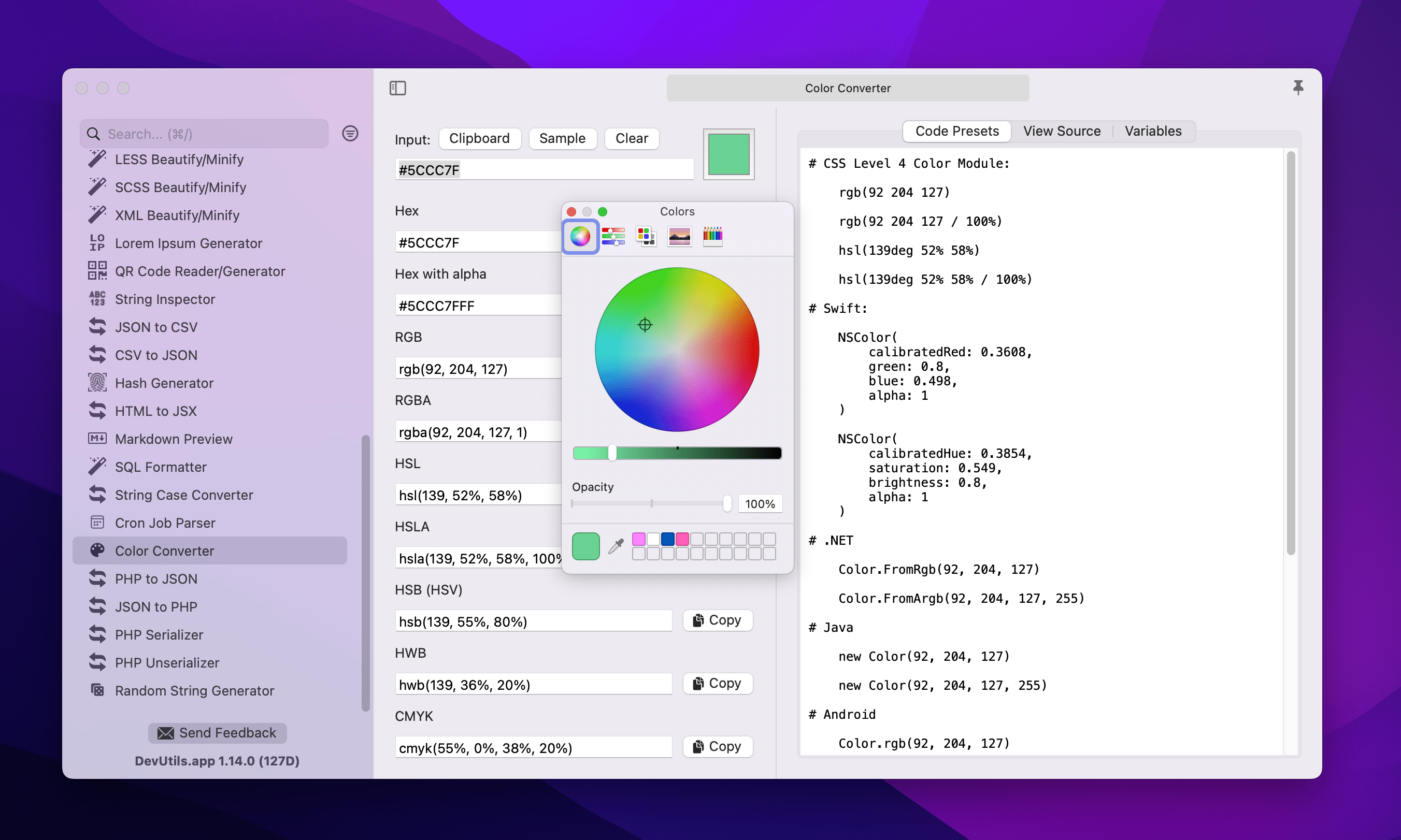The width and height of the screenshot is (1401, 840).
Task: Click the opacity slider handle
Action: [x=727, y=503]
